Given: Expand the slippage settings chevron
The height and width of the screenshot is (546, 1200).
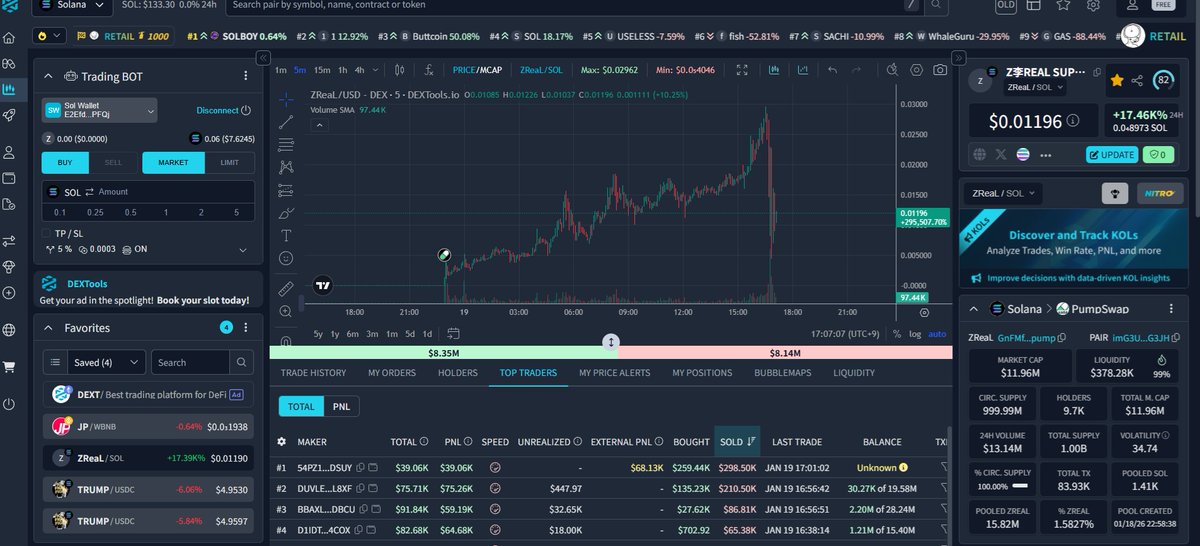Looking at the screenshot, I should [x=242, y=250].
